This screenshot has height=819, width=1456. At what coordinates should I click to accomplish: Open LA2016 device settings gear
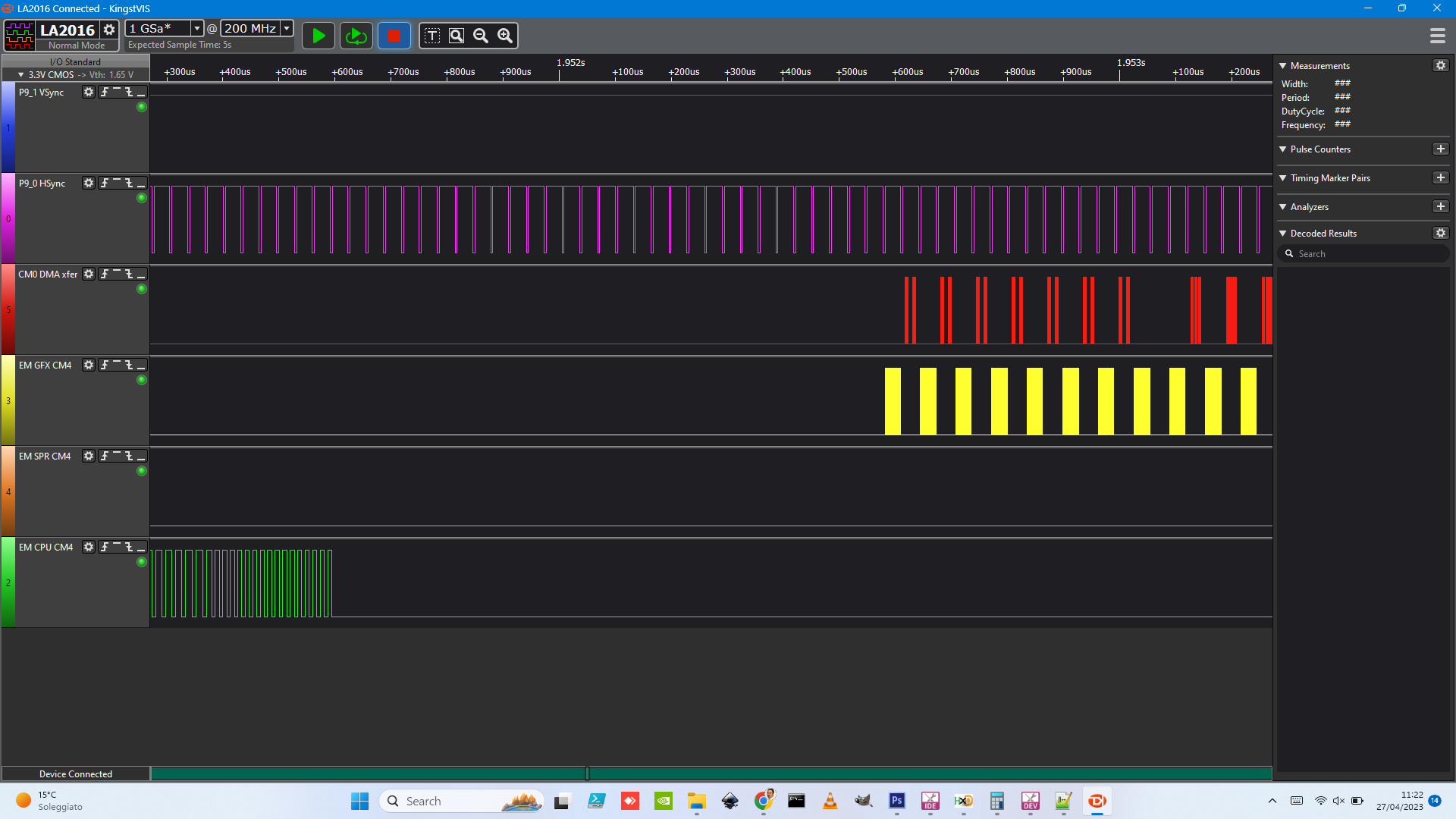click(109, 30)
